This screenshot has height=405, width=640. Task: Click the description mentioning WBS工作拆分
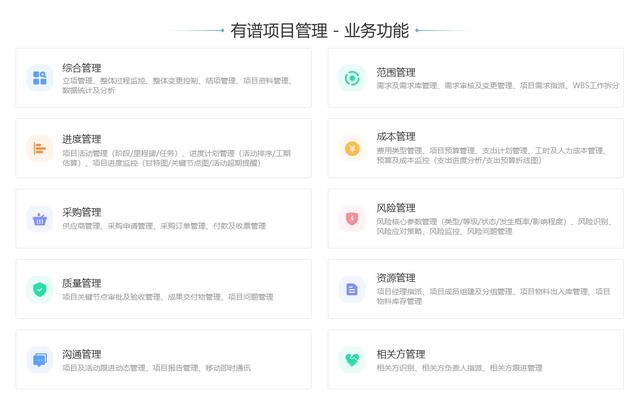pos(498,85)
